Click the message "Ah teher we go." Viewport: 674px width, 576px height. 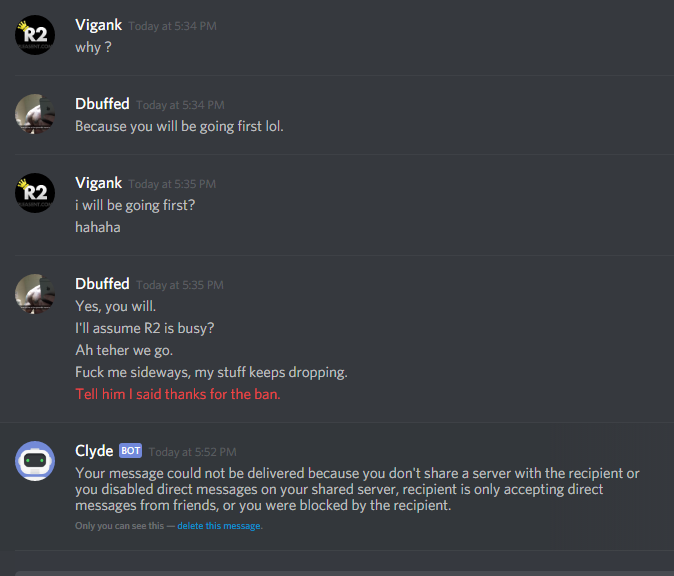click(124, 350)
